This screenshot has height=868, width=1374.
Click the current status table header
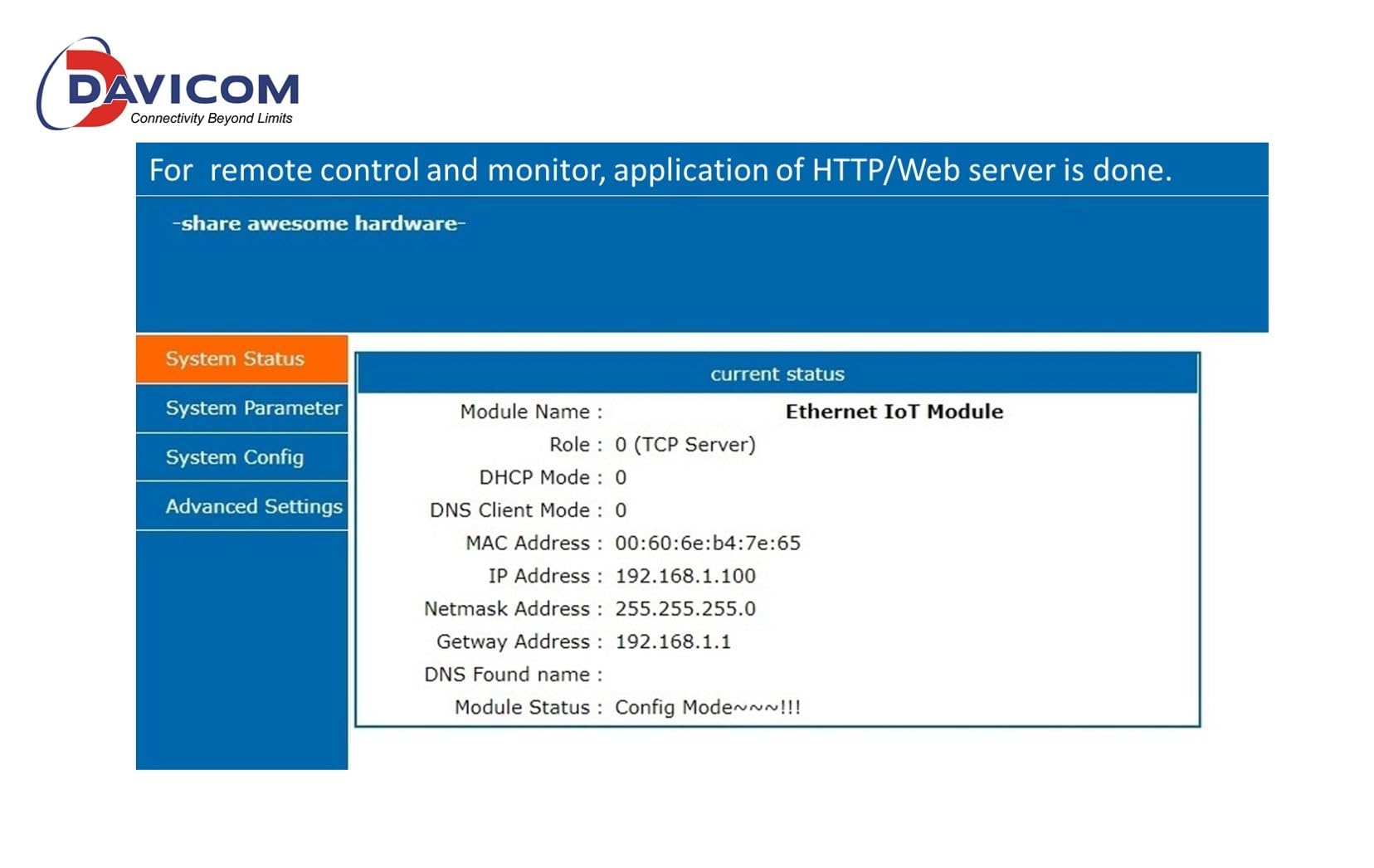pos(777,373)
